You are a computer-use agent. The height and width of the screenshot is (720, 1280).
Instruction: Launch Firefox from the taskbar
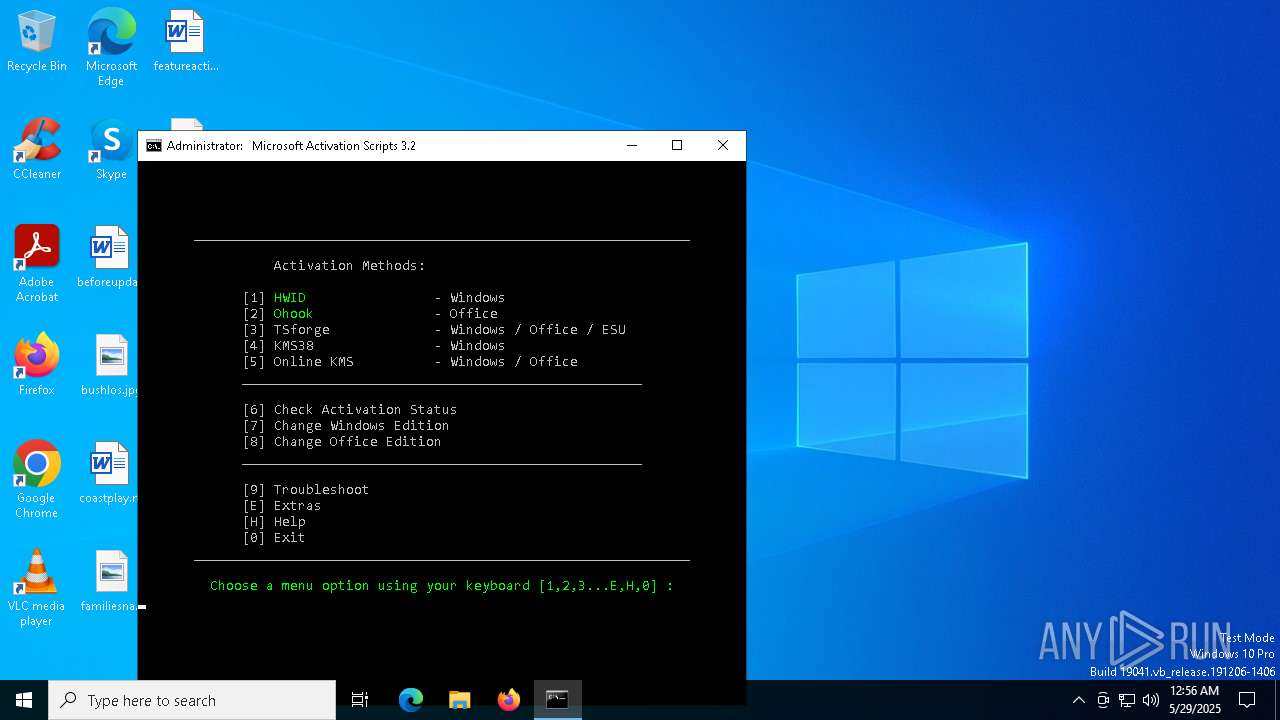[508, 700]
